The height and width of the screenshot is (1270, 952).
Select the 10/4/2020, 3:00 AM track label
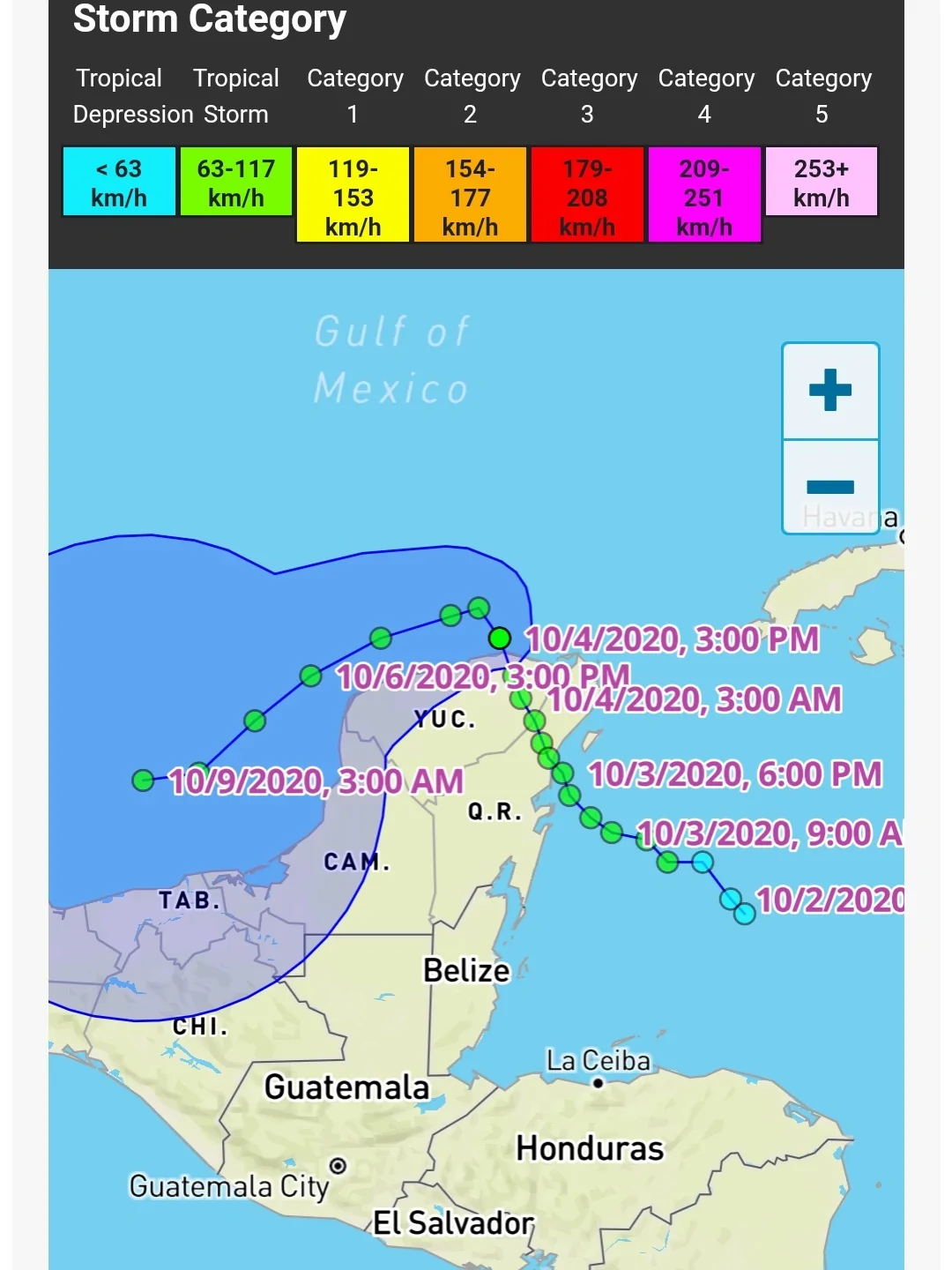coord(695,700)
